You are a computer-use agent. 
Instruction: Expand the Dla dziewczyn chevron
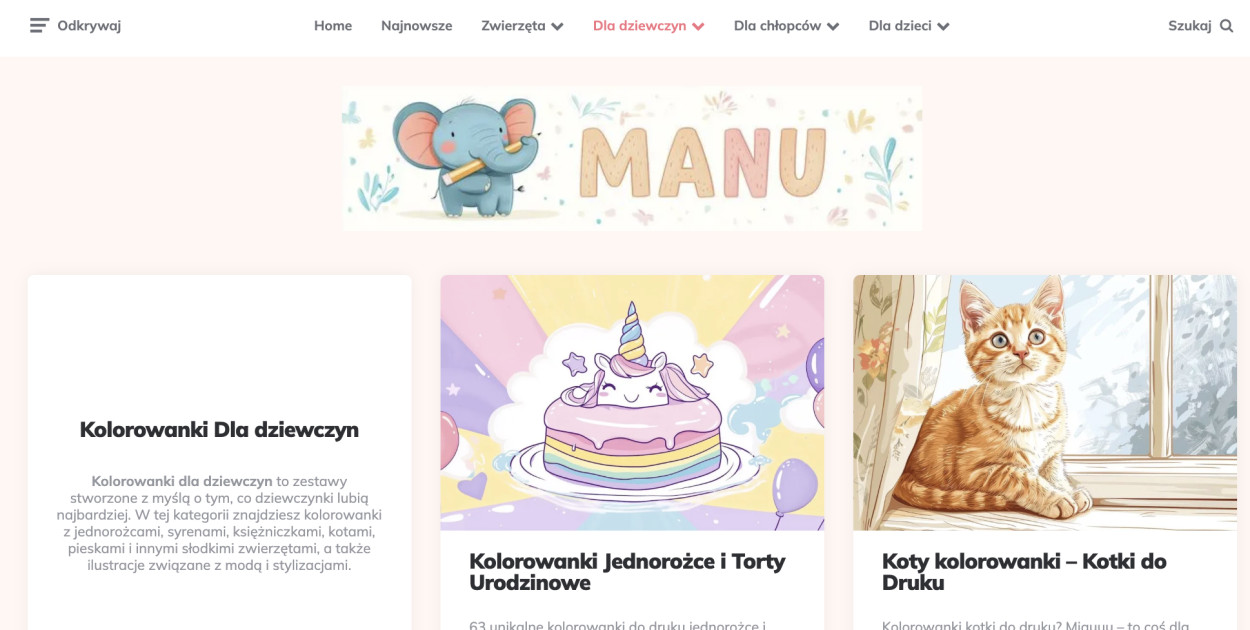(698, 27)
